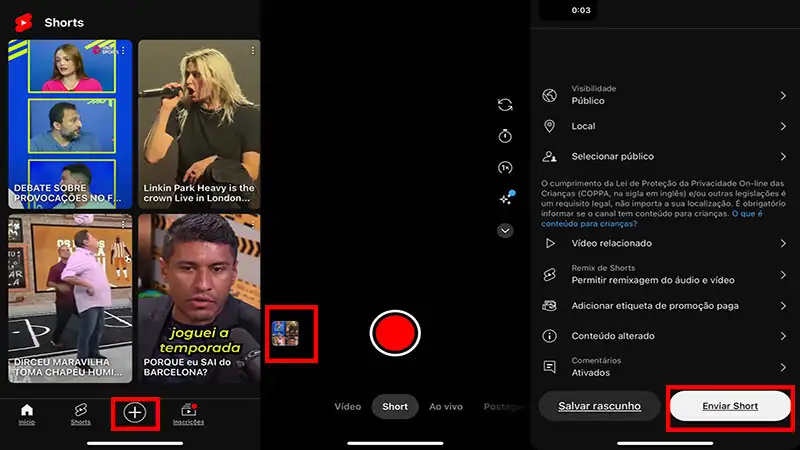Screen dimensions: 800x450
Task: Switch to Ao vivo mode
Action: (446, 407)
